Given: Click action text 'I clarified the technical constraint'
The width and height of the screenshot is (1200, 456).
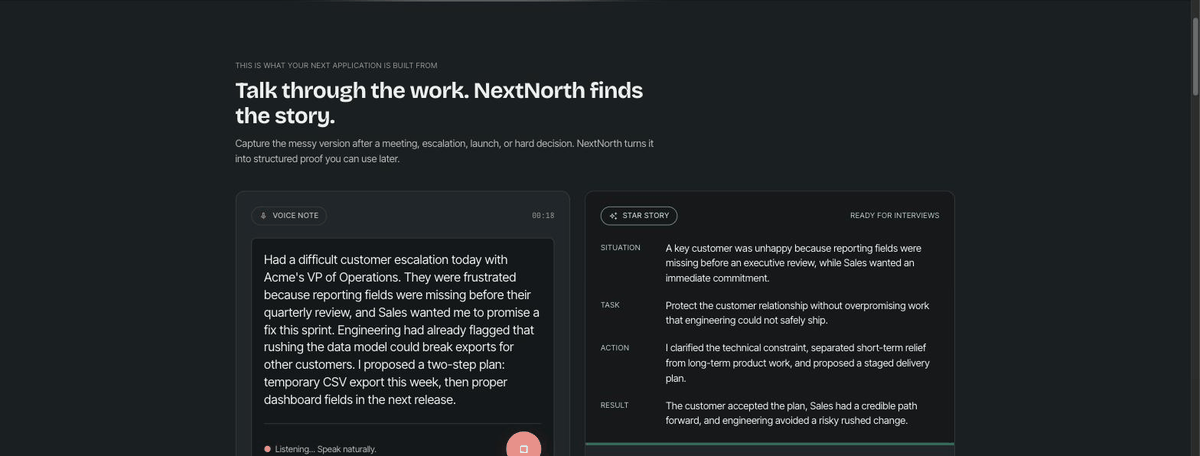Looking at the screenshot, I should tap(798, 363).
